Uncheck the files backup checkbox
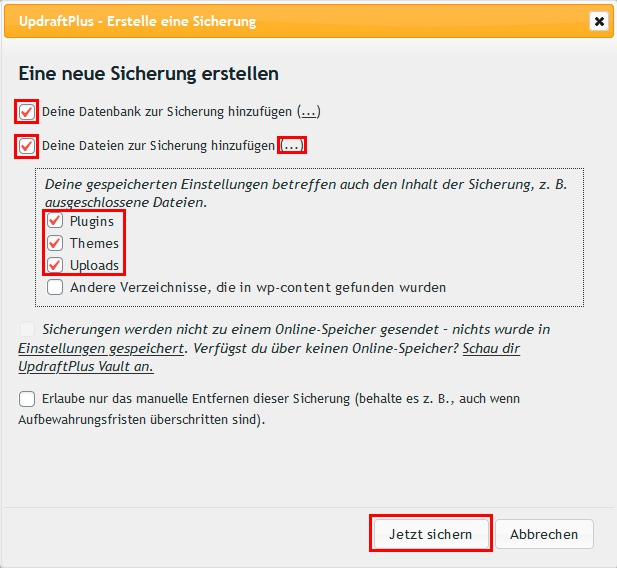This screenshot has height=568, width=617. 27,146
